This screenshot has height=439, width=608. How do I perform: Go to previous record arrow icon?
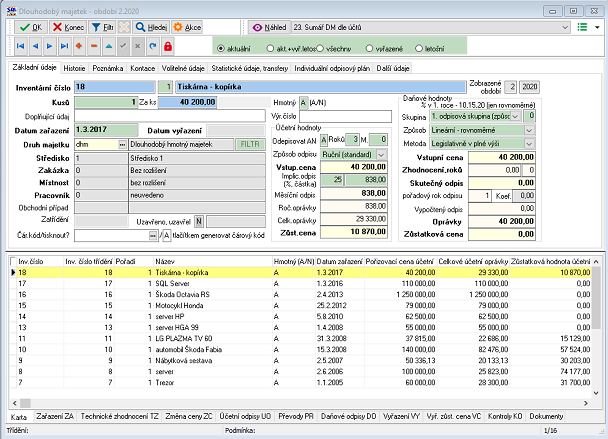[35, 46]
